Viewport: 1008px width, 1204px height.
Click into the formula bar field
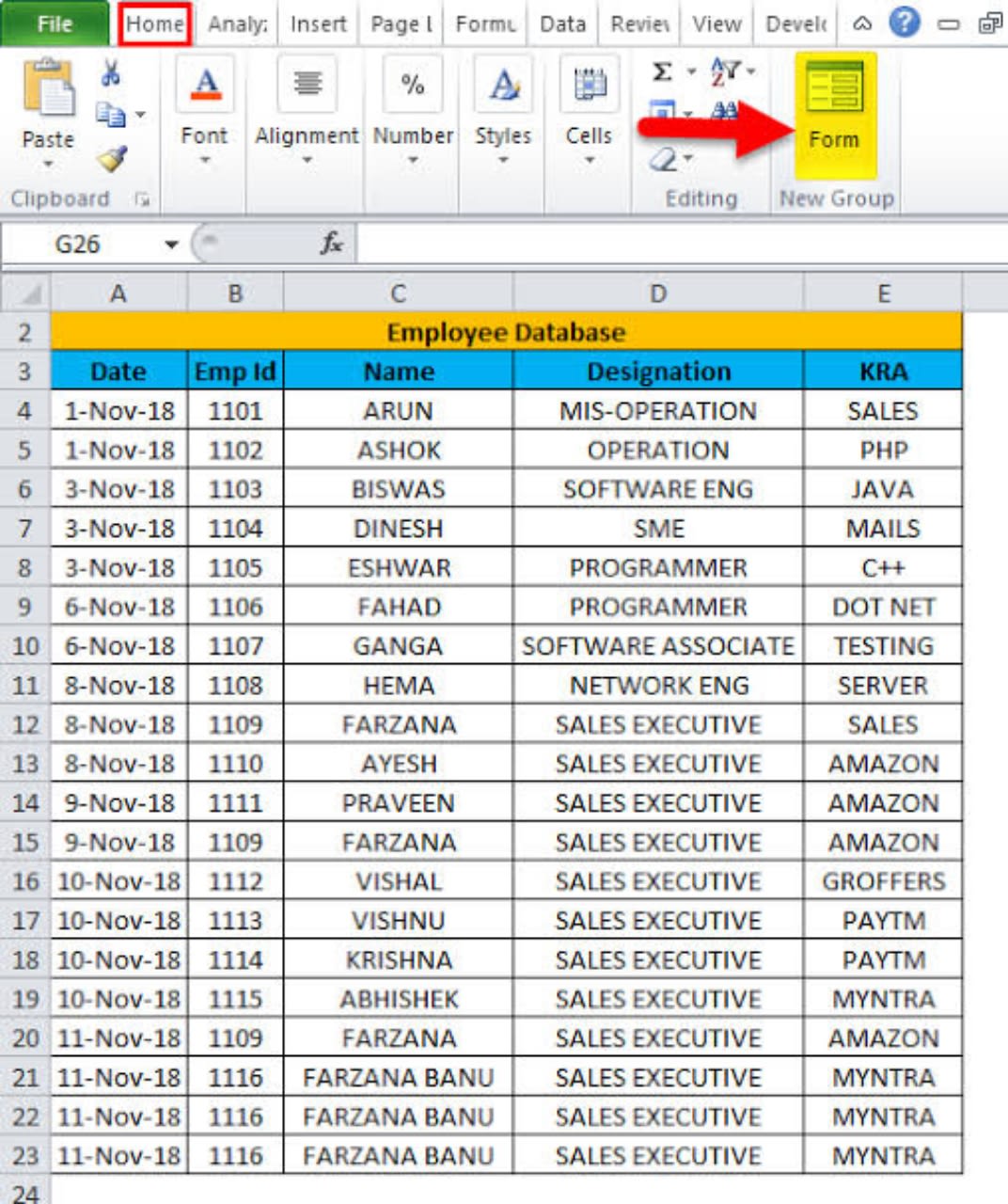click(682, 245)
